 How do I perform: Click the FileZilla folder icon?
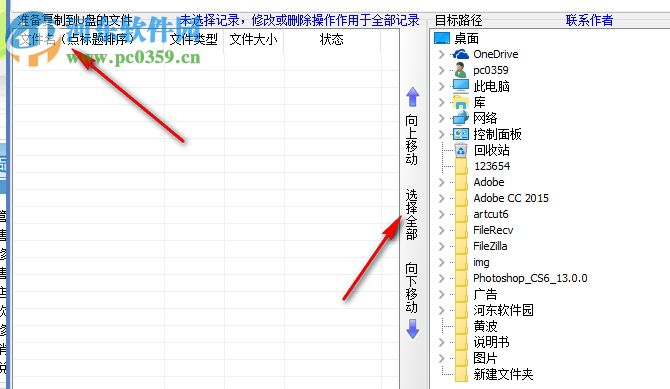click(461, 246)
